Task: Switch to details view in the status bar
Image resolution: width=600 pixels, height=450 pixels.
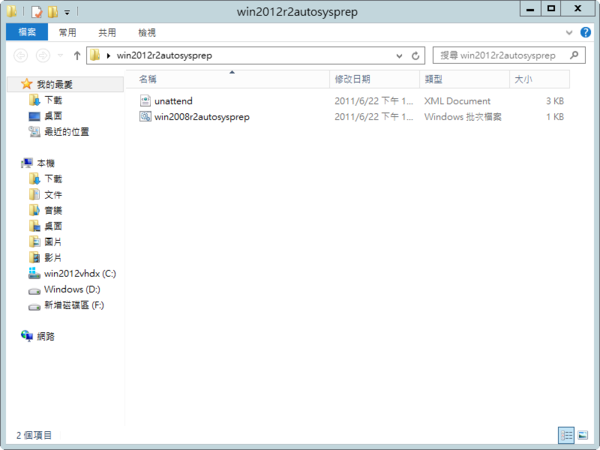Action: click(x=566, y=435)
